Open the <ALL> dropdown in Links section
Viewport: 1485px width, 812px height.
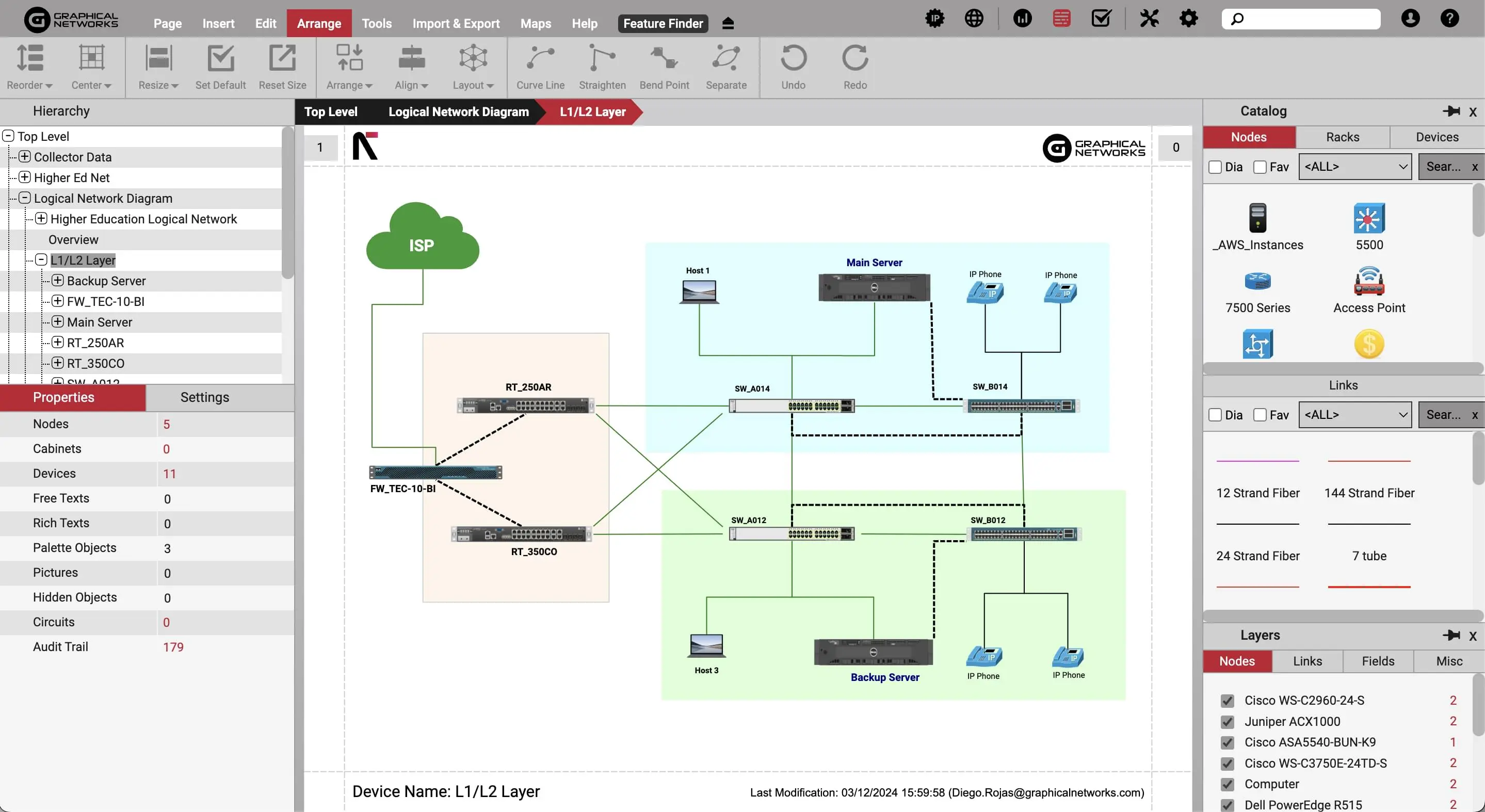point(1355,415)
